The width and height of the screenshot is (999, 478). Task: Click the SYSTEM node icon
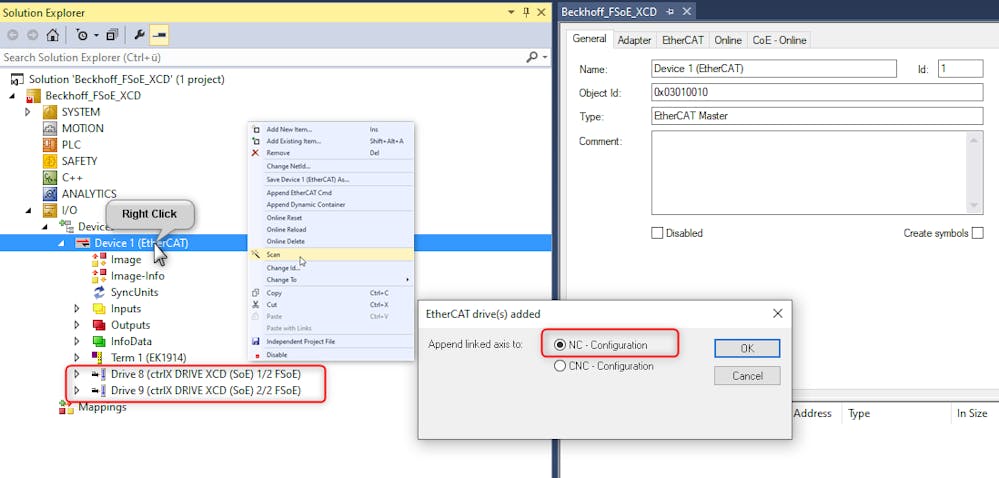point(50,112)
